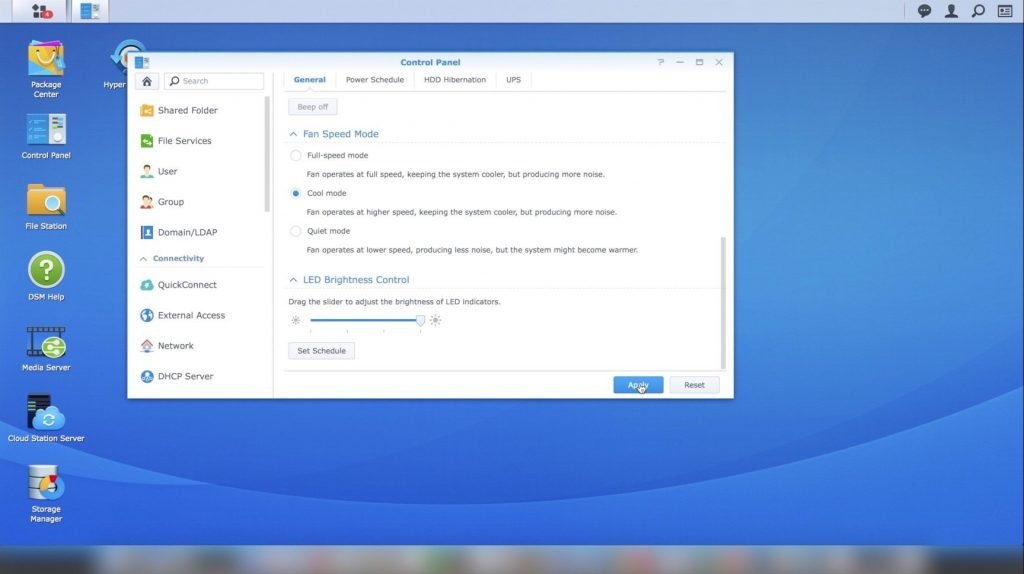Viewport: 1024px width, 574px height.
Task: Select Quiet mode radio button
Action: (x=296, y=231)
